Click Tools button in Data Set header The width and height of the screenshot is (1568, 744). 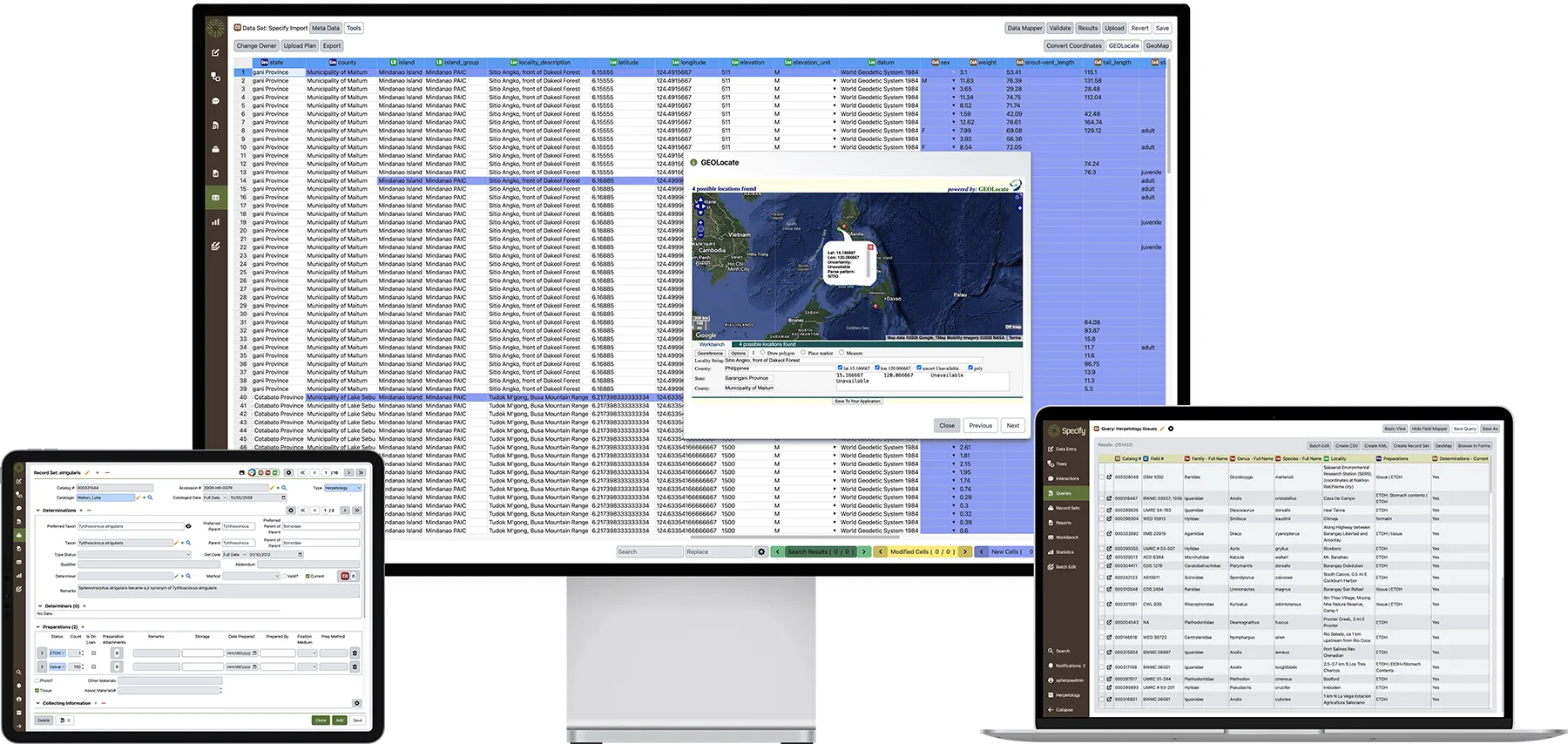[354, 28]
